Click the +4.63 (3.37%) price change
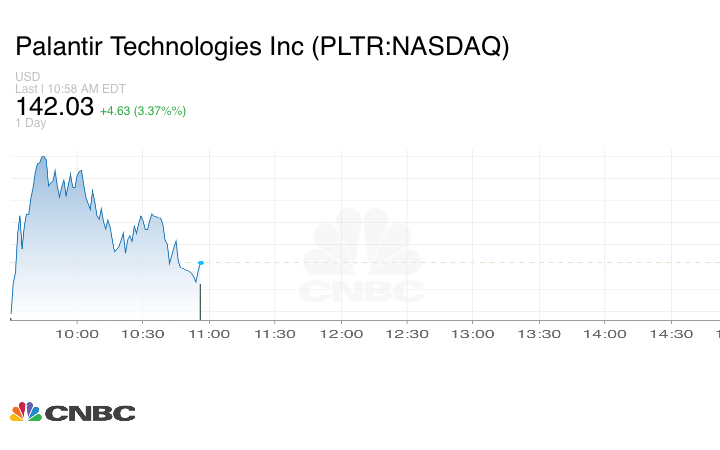 [x=143, y=110]
